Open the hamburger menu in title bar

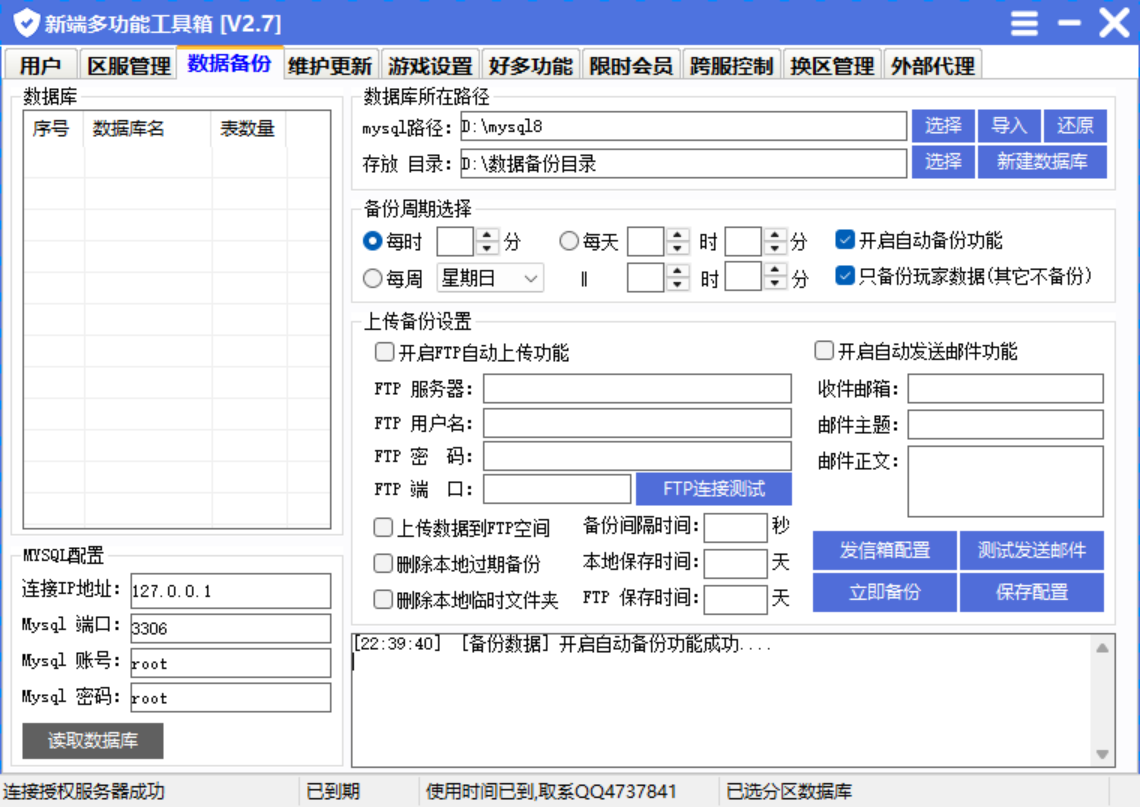click(x=1024, y=23)
